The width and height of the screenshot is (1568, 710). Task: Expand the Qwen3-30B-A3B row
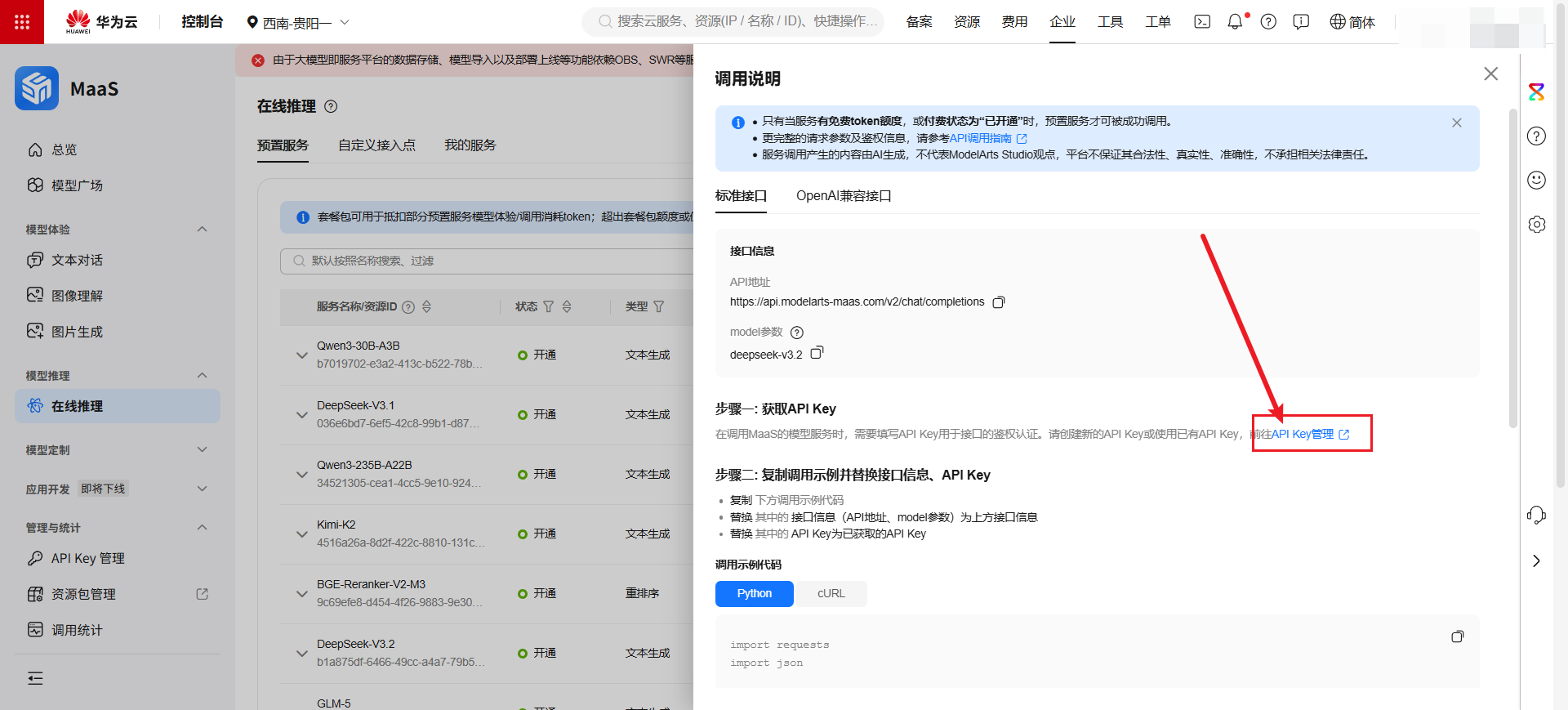[x=301, y=355]
